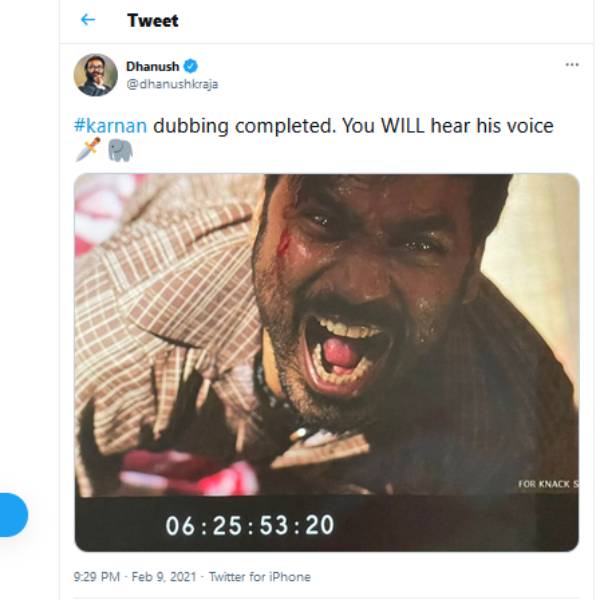Image resolution: width=600 pixels, height=600 pixels.
Task: Click the Tweet header title
Action: (x=153, y=20)
